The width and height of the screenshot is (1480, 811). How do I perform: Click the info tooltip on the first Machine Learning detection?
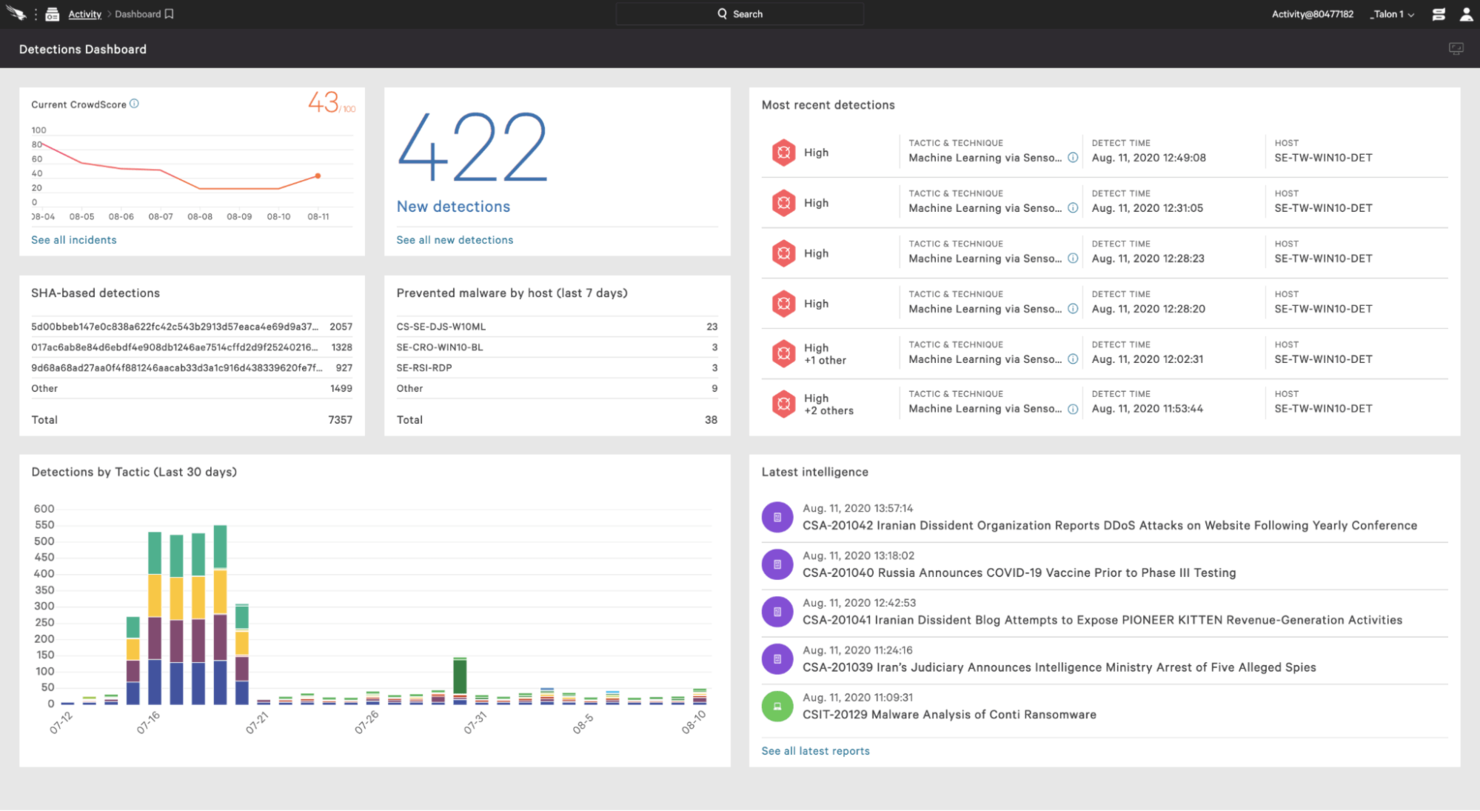[x=1072, y=158]
